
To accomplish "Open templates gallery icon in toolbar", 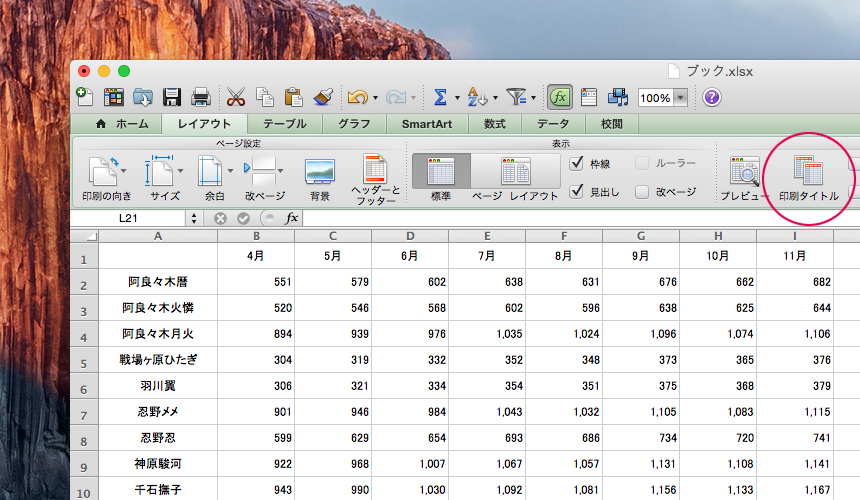I will (x=114, y=97).
